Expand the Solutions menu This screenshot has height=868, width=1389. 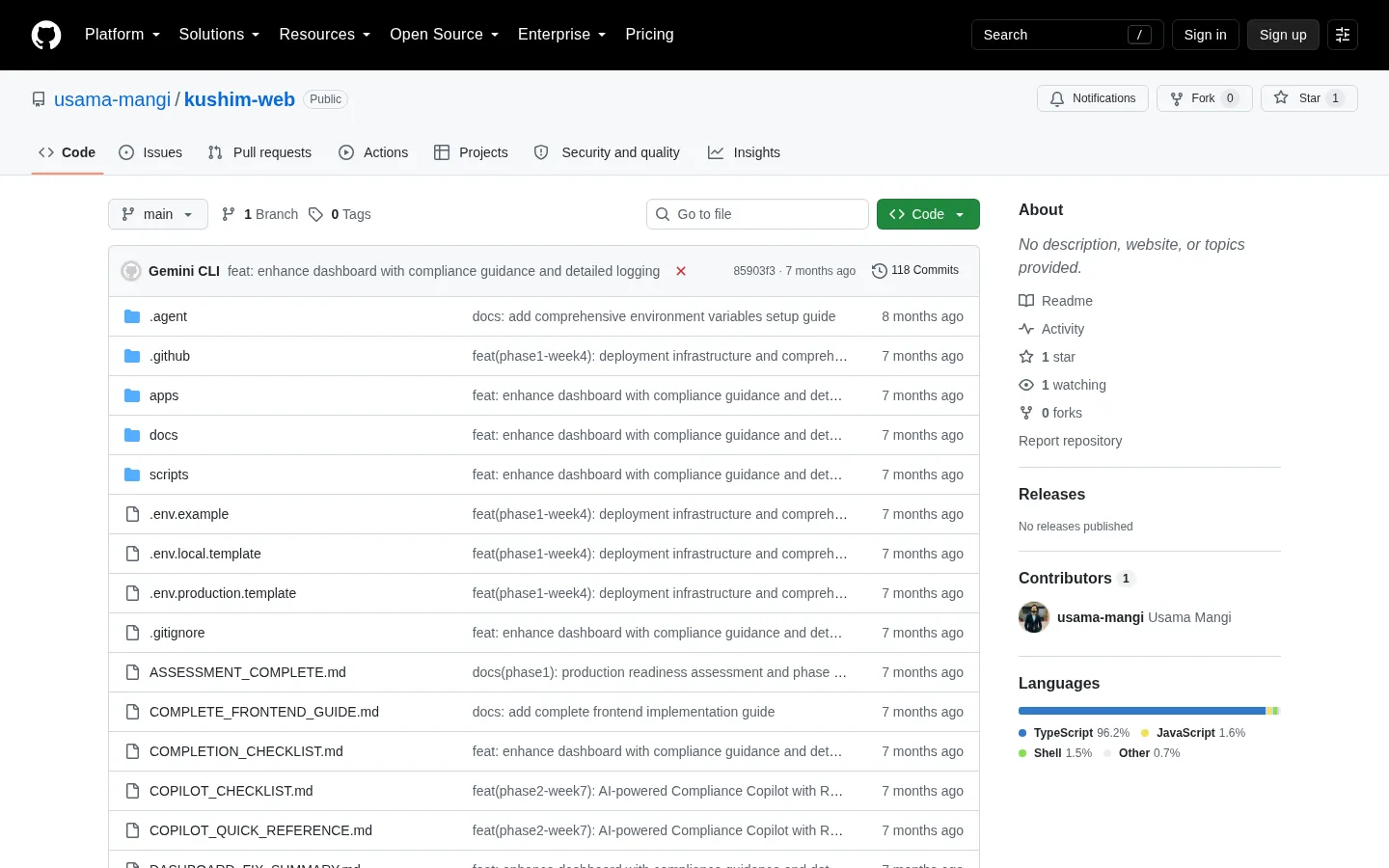point(219,35)
